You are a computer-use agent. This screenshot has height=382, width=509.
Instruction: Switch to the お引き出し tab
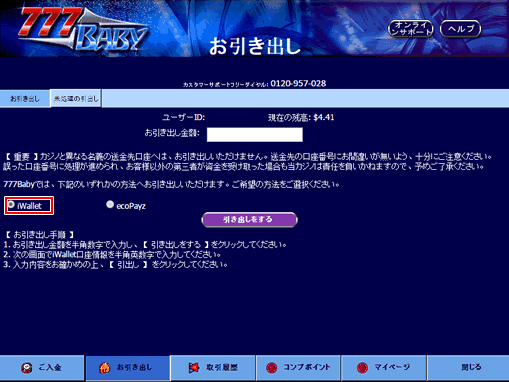(x=25, y=99)
